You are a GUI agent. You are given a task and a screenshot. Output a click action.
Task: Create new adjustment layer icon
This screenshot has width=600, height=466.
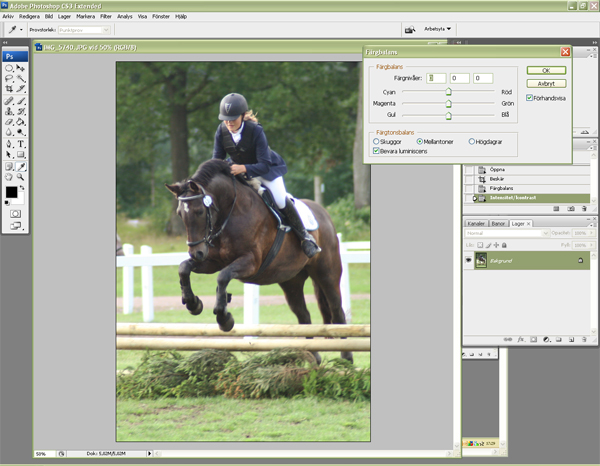coord(546,339)
